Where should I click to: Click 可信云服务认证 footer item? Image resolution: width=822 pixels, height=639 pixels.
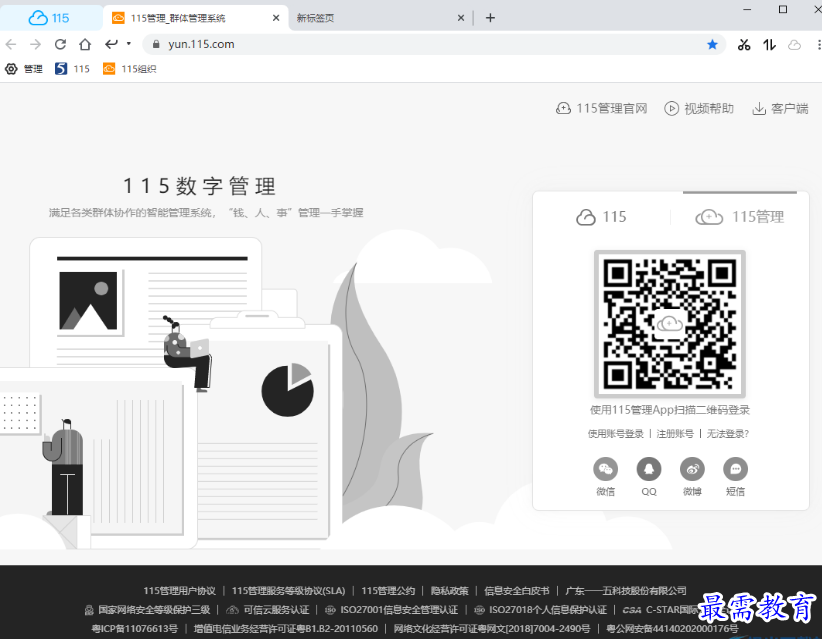[x=268, y=610]
